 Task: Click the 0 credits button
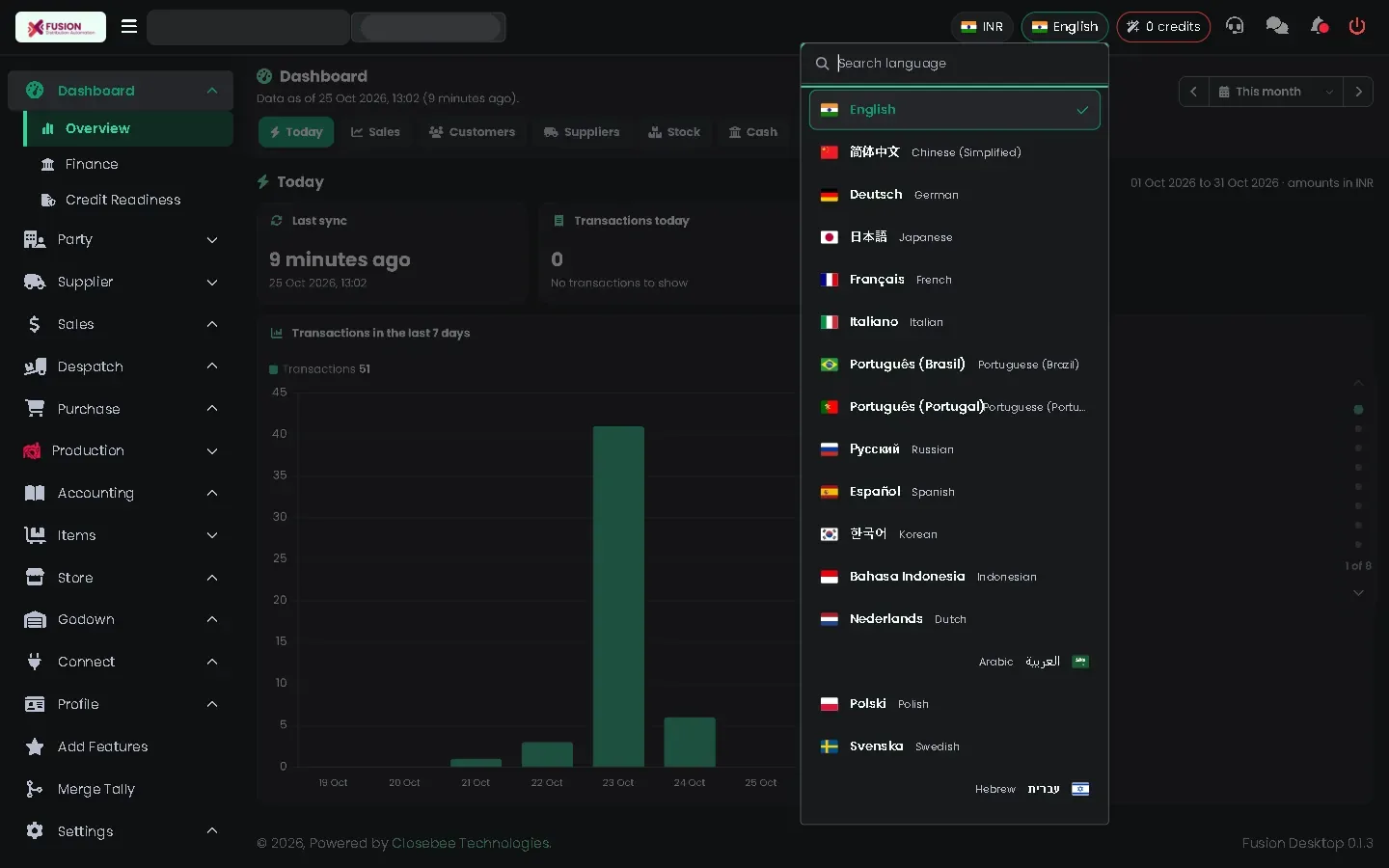point(1163,27)
